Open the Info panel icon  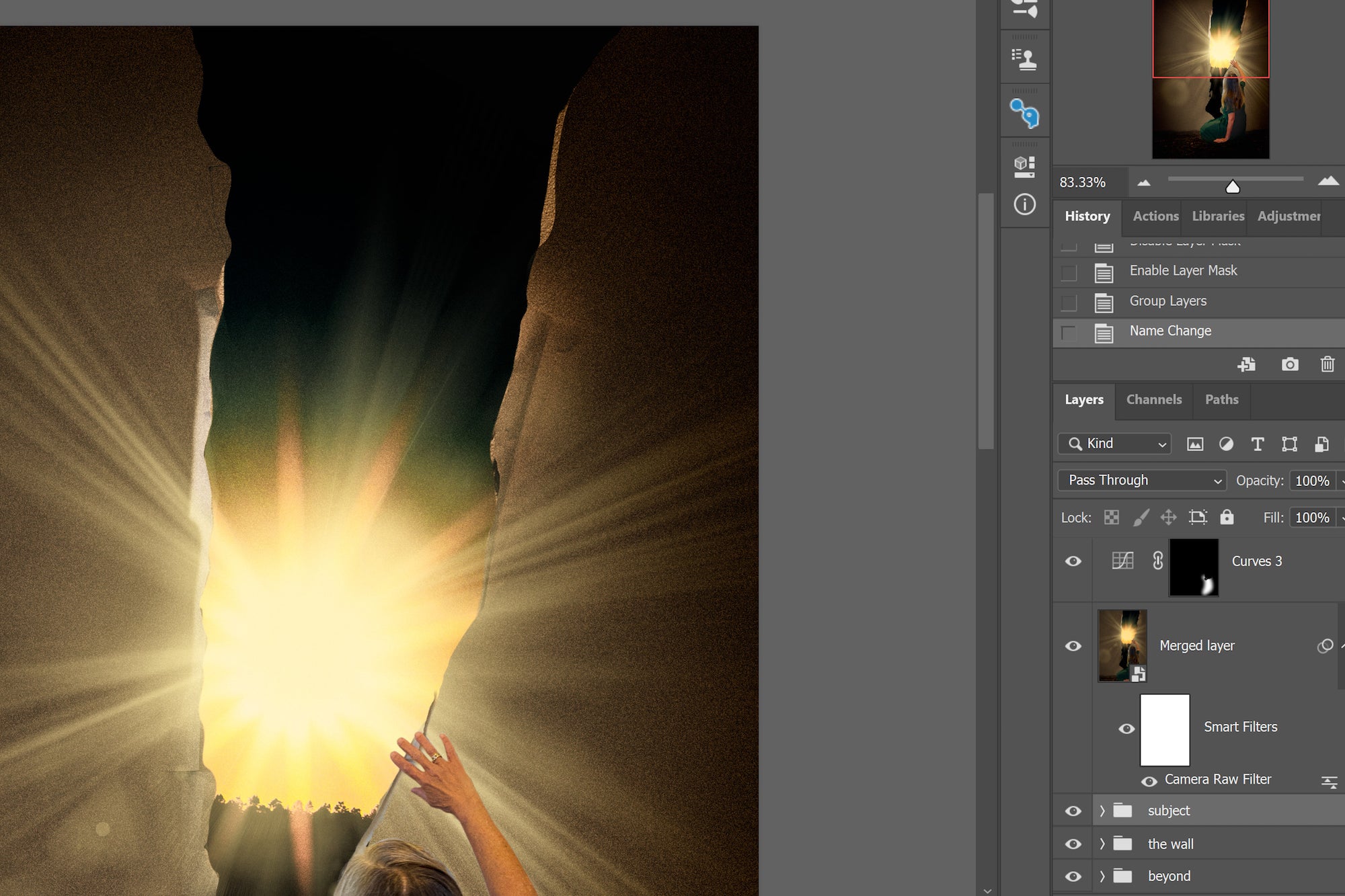[1024, 204]
